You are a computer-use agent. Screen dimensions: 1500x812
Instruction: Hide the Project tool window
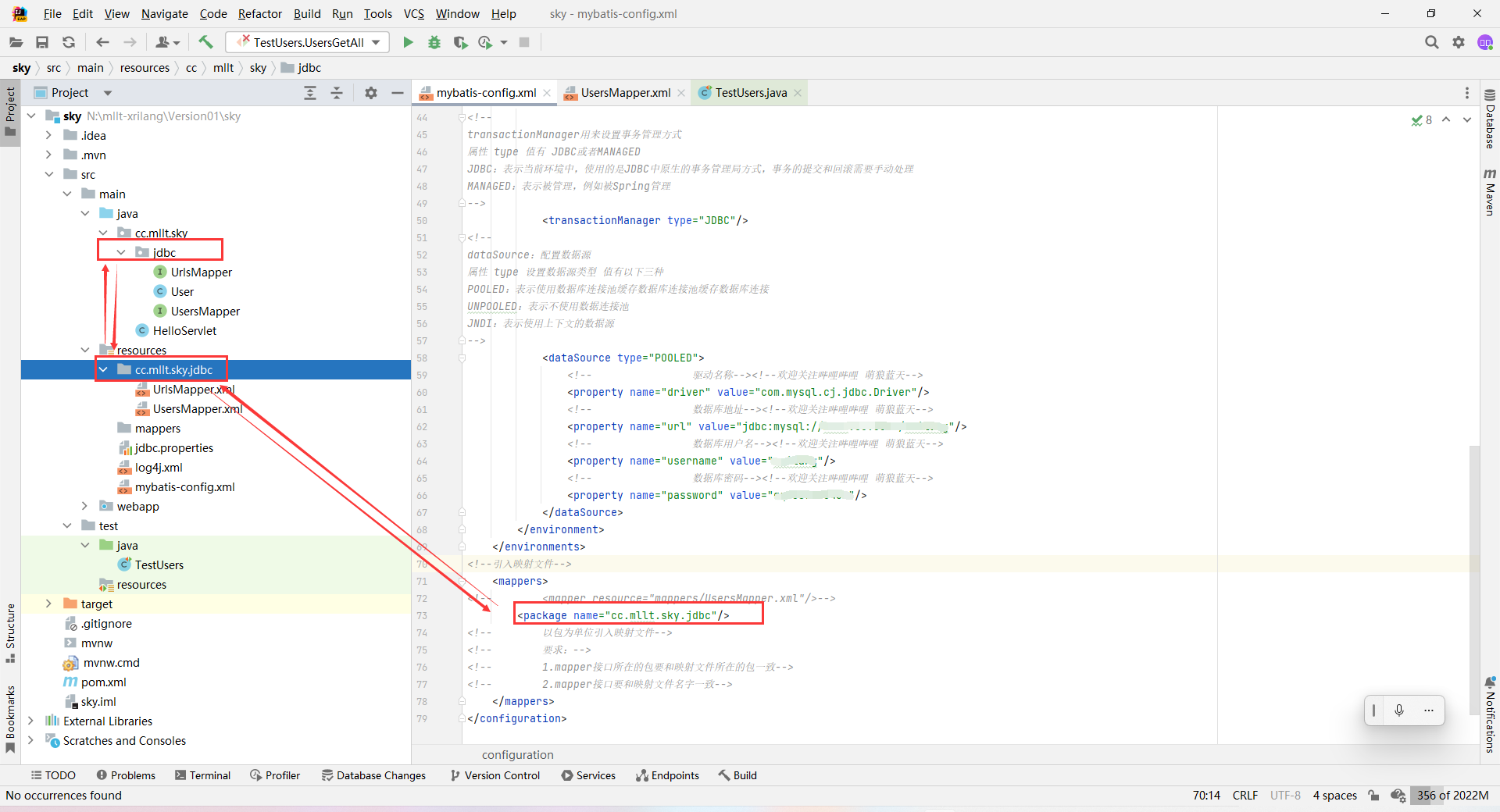coord(398,93)
